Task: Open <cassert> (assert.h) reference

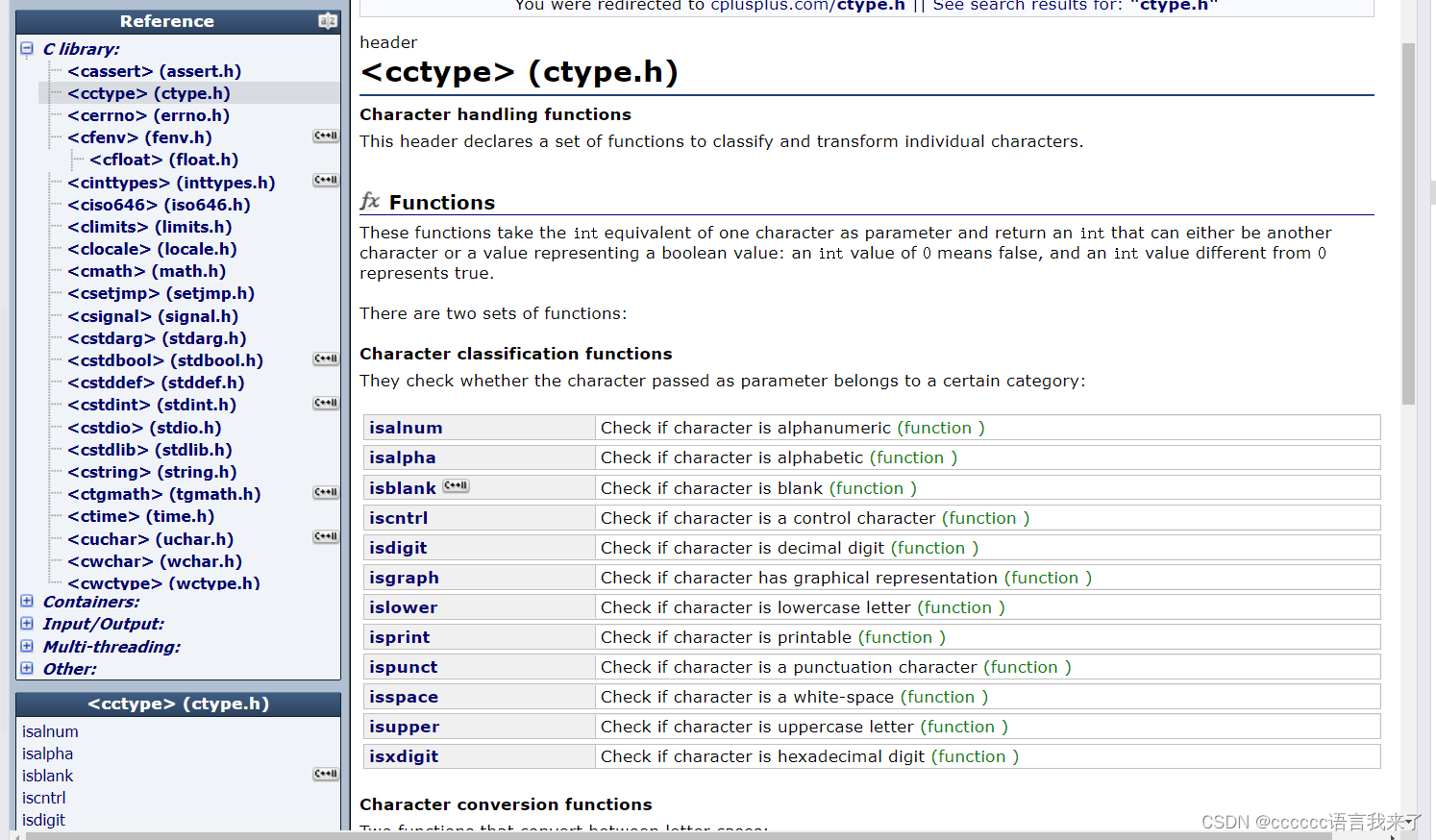Action: tap(155, 71)
